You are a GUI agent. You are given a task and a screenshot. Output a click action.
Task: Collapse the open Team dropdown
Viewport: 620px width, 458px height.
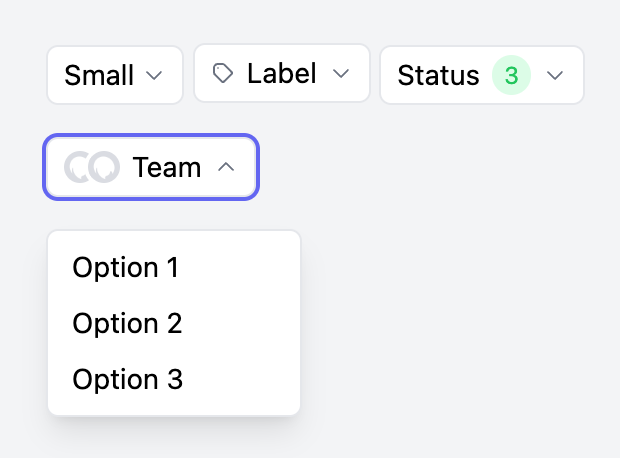pyautogui.click(x=151, y=167)
